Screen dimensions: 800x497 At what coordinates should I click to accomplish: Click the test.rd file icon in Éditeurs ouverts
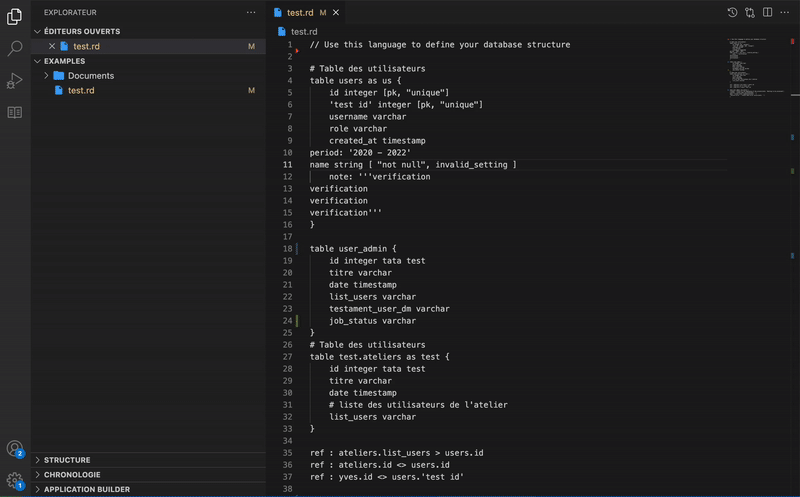64,46
